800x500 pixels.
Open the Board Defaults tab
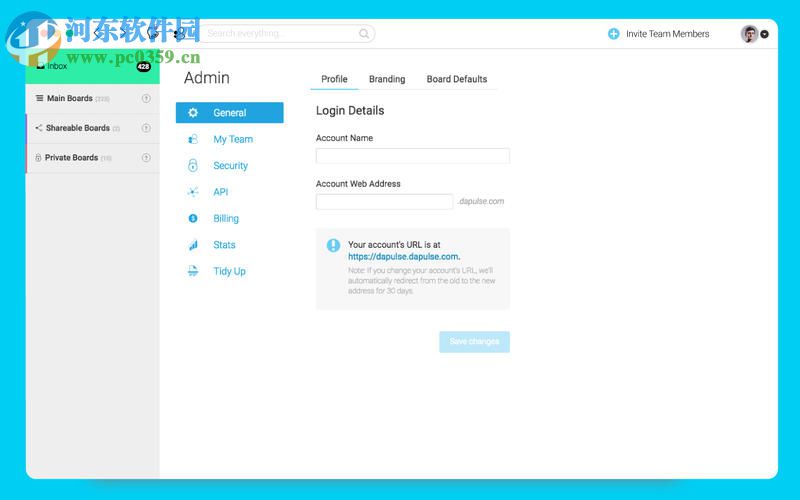point(457,79)
